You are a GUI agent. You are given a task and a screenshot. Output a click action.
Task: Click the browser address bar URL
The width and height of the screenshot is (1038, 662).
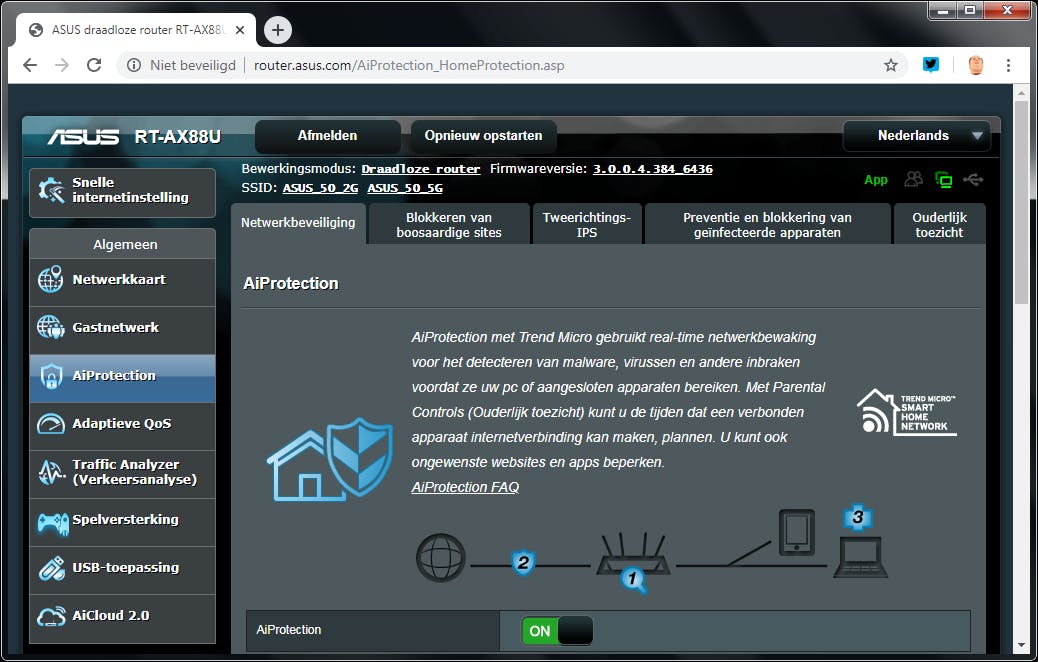tap(409, 65)
